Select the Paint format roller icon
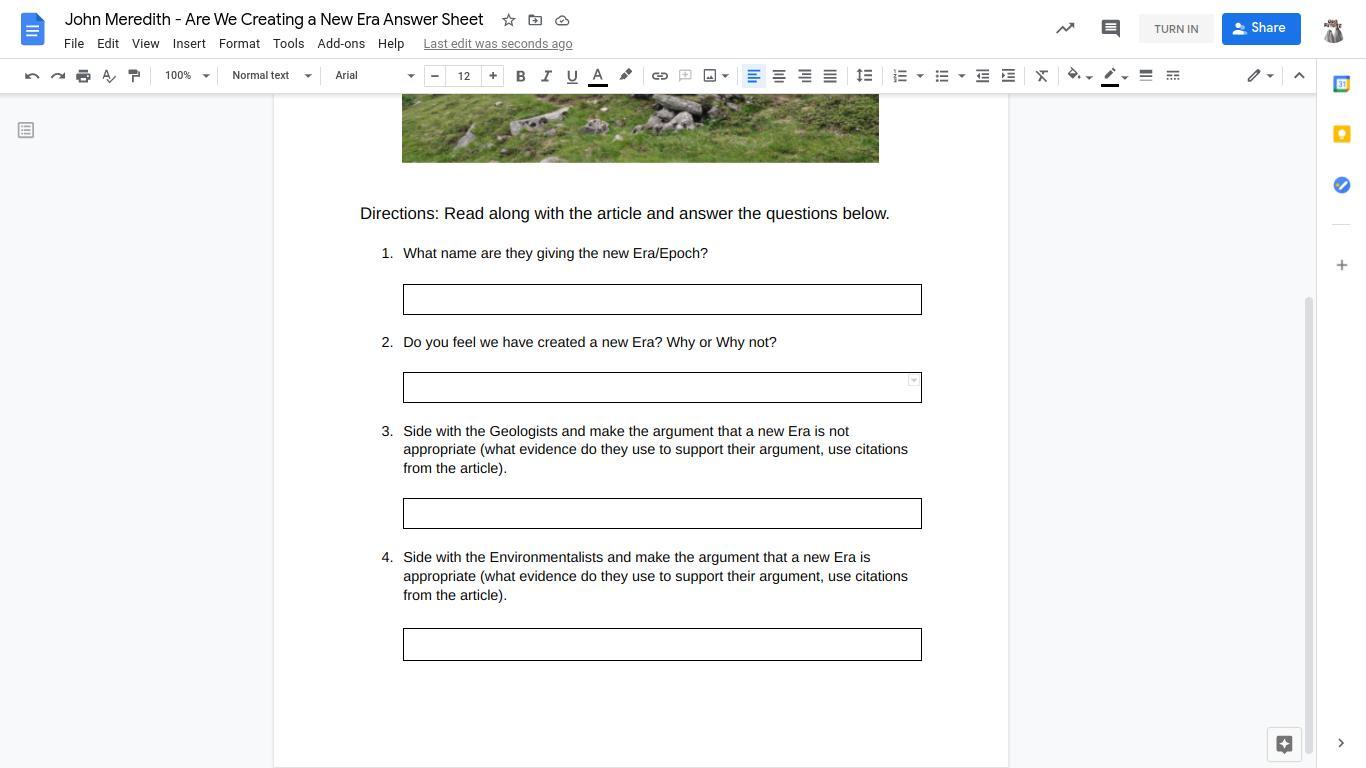This screenshot has height=768, width=1366. pyautogui.click(x=134, y=76)
